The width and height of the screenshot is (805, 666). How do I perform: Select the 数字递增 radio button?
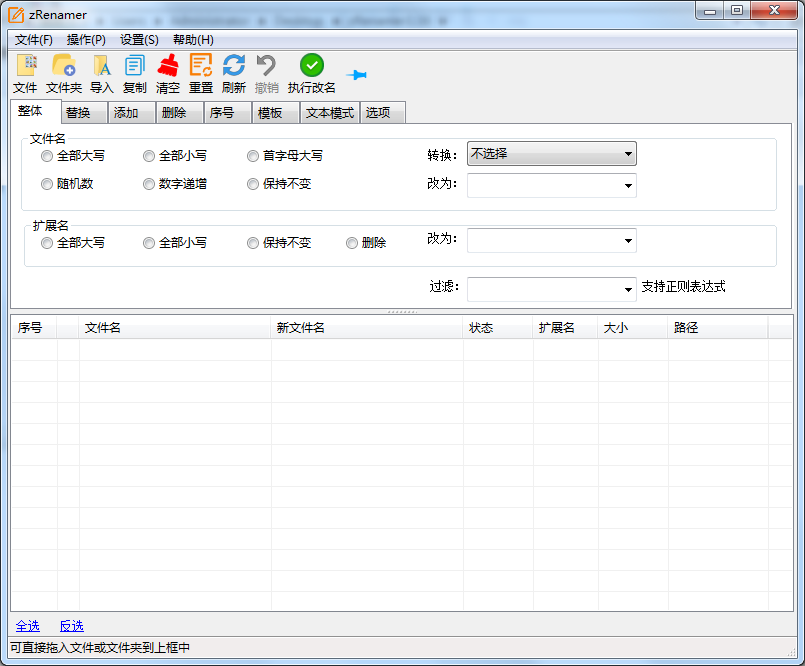point(149,184)
